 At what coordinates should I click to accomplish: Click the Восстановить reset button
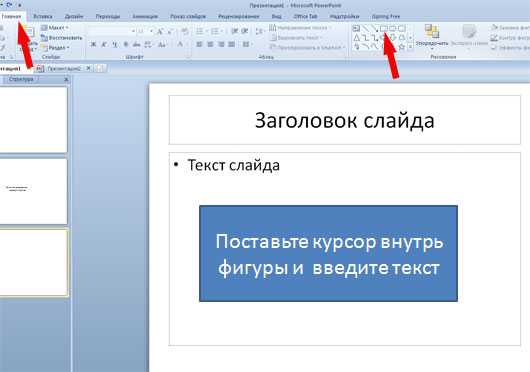[x=62, y=38]
